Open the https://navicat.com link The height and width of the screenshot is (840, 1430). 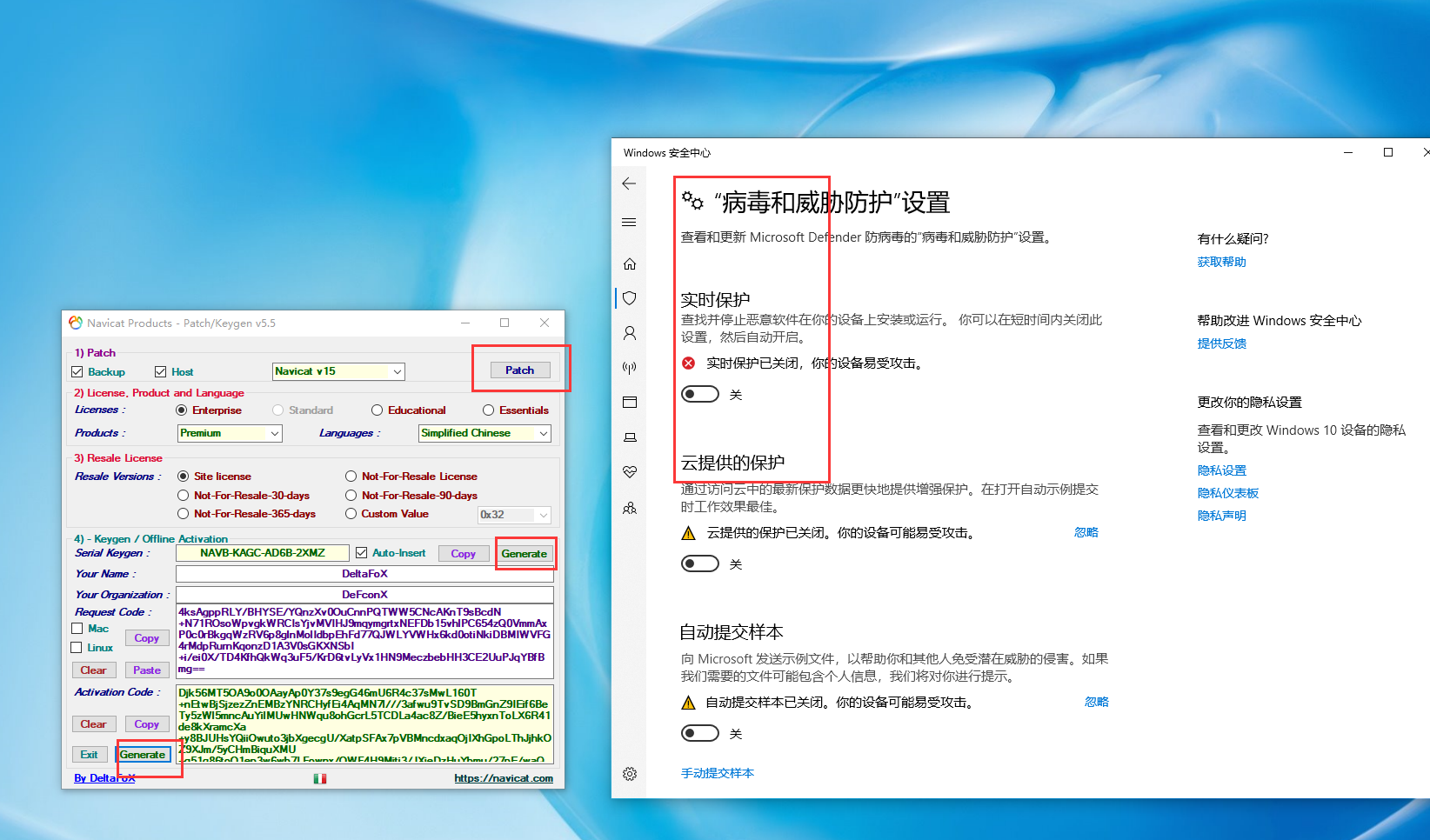point(504,778)
